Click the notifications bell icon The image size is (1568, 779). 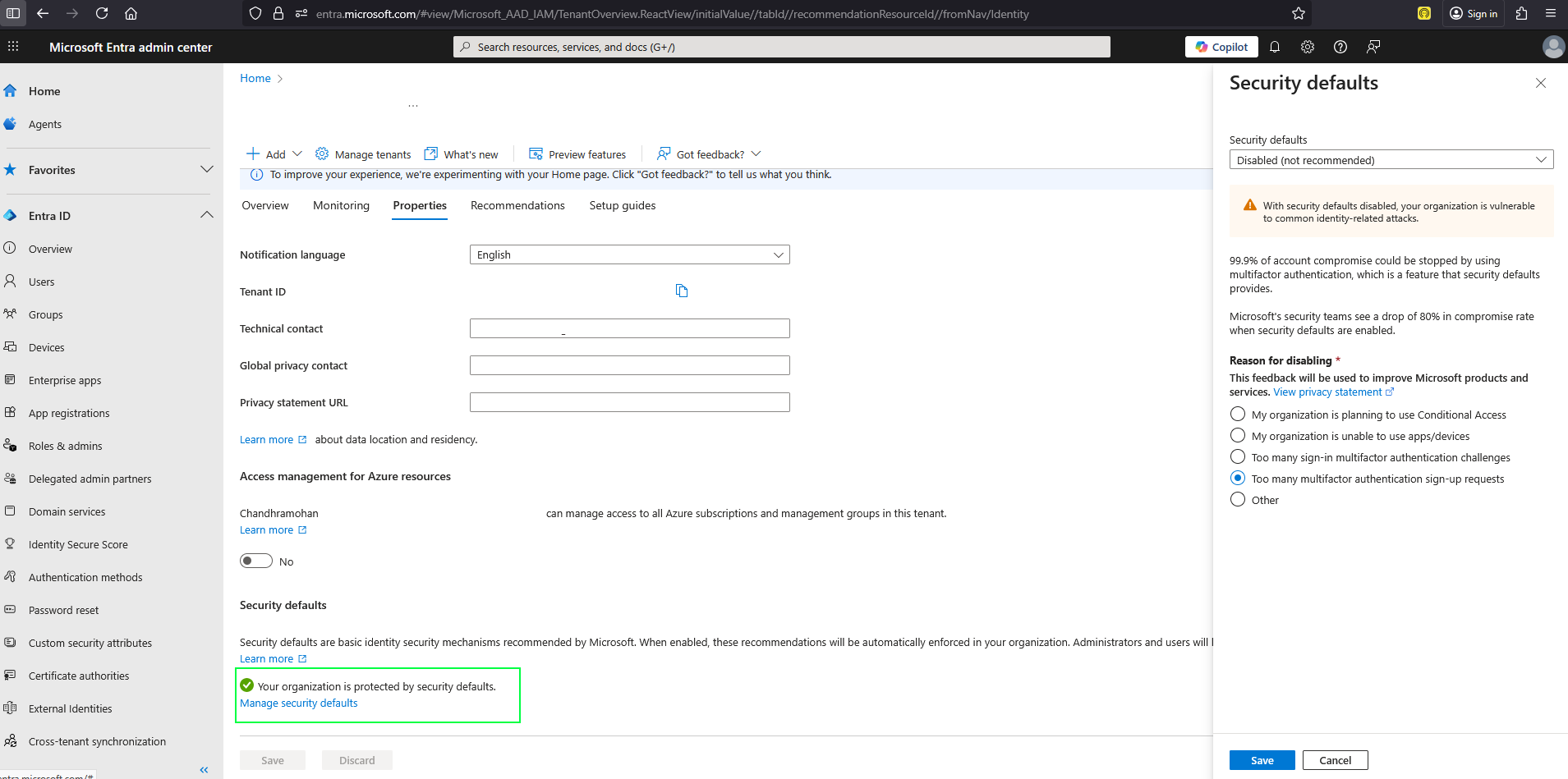pyautogui.click(x=1275, y=47)
